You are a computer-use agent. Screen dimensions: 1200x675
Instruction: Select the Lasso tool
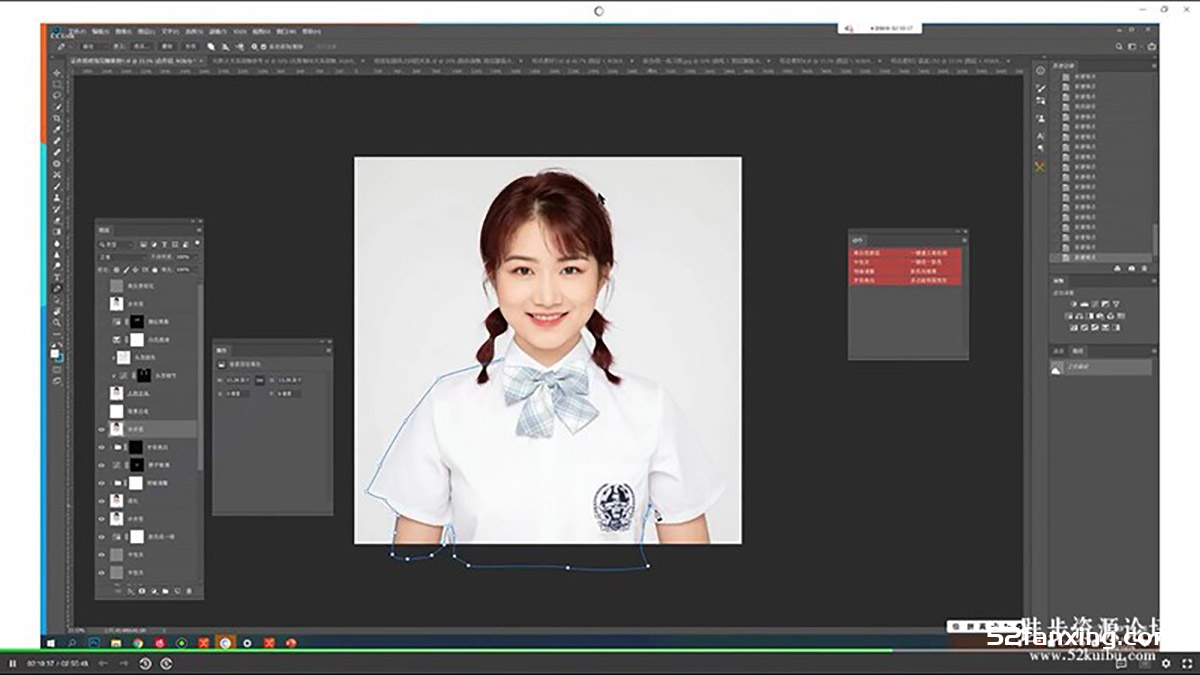pos(57,96)
